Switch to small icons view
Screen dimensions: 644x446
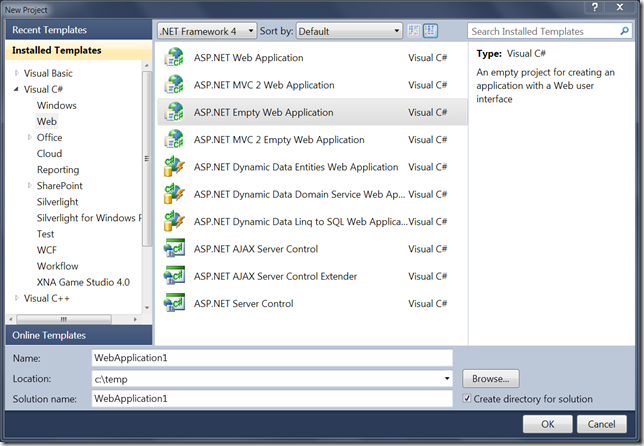(x=414, y=31)
